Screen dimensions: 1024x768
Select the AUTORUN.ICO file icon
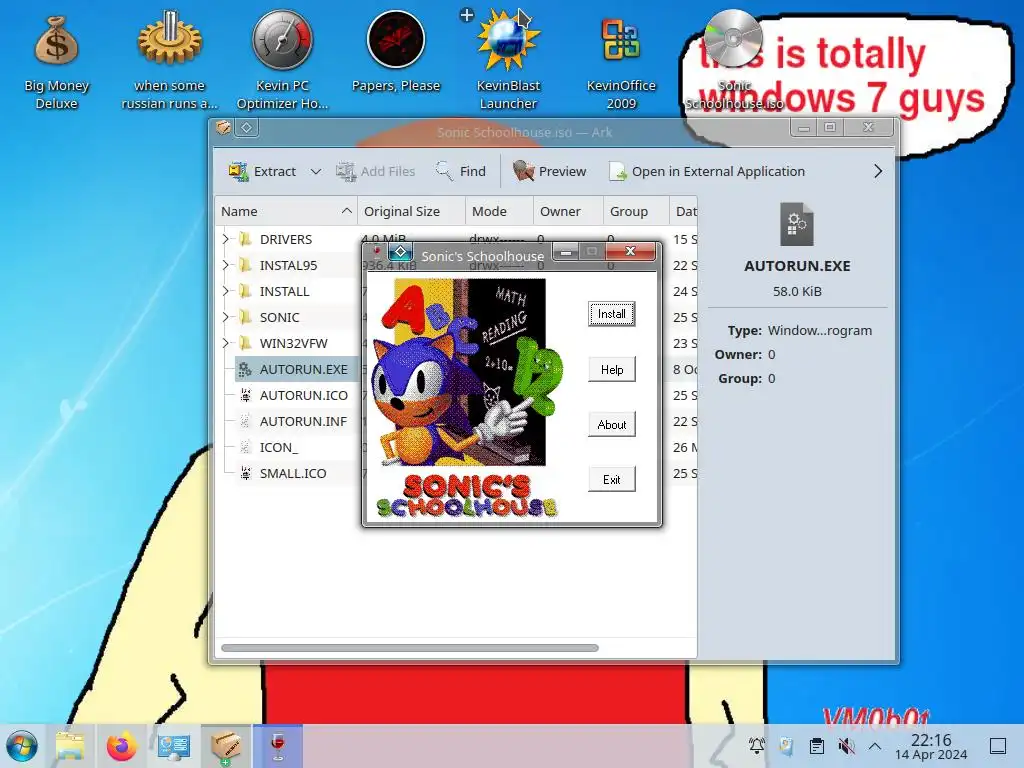coord(246,395)
